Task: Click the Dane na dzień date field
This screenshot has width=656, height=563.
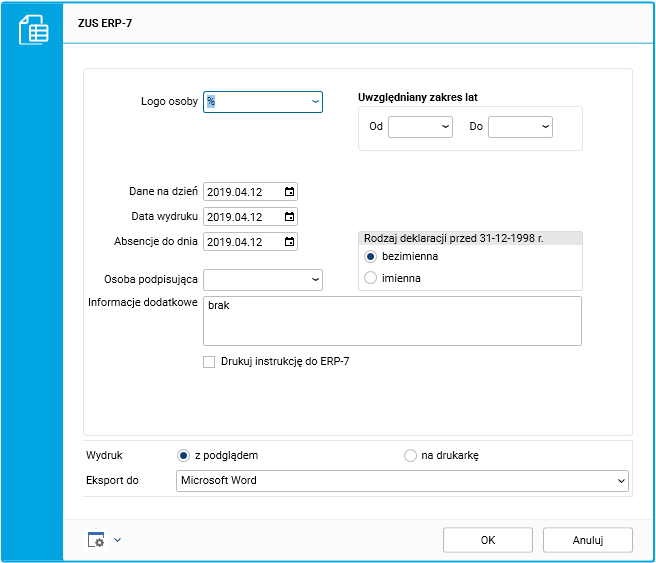Action: tap(250, 192)
